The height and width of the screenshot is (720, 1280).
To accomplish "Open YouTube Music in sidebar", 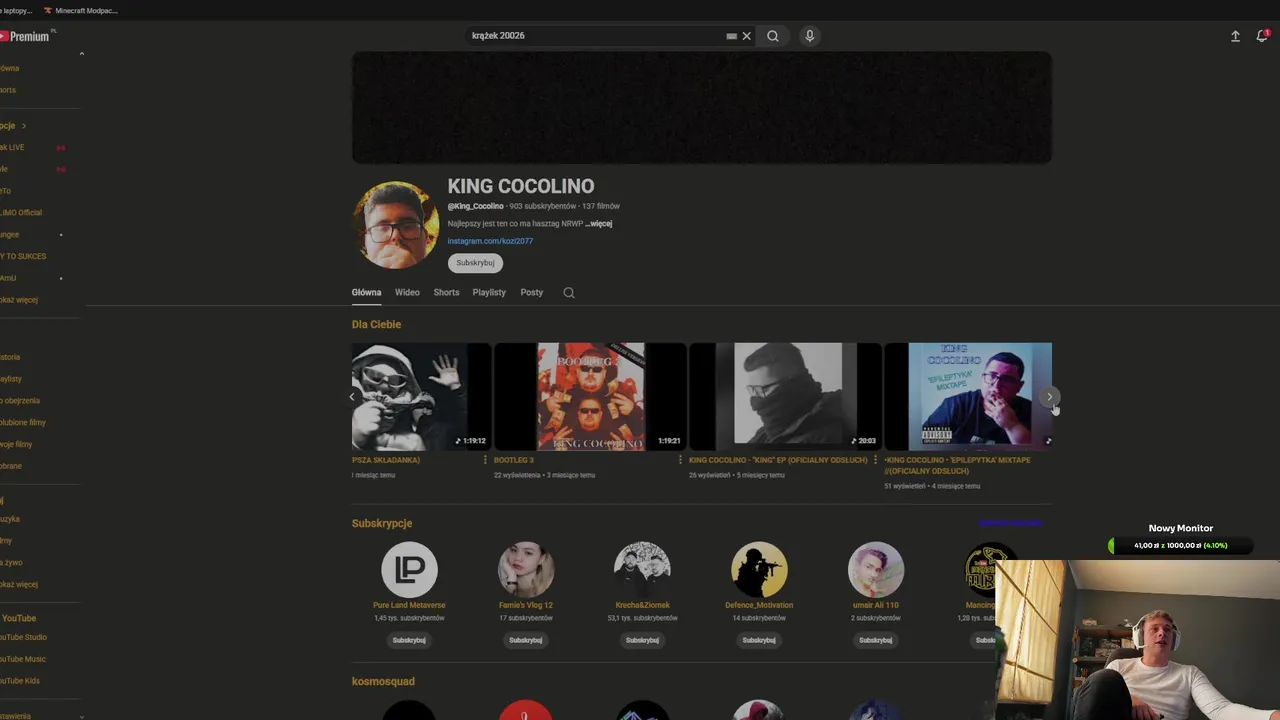I will (23, 659).
